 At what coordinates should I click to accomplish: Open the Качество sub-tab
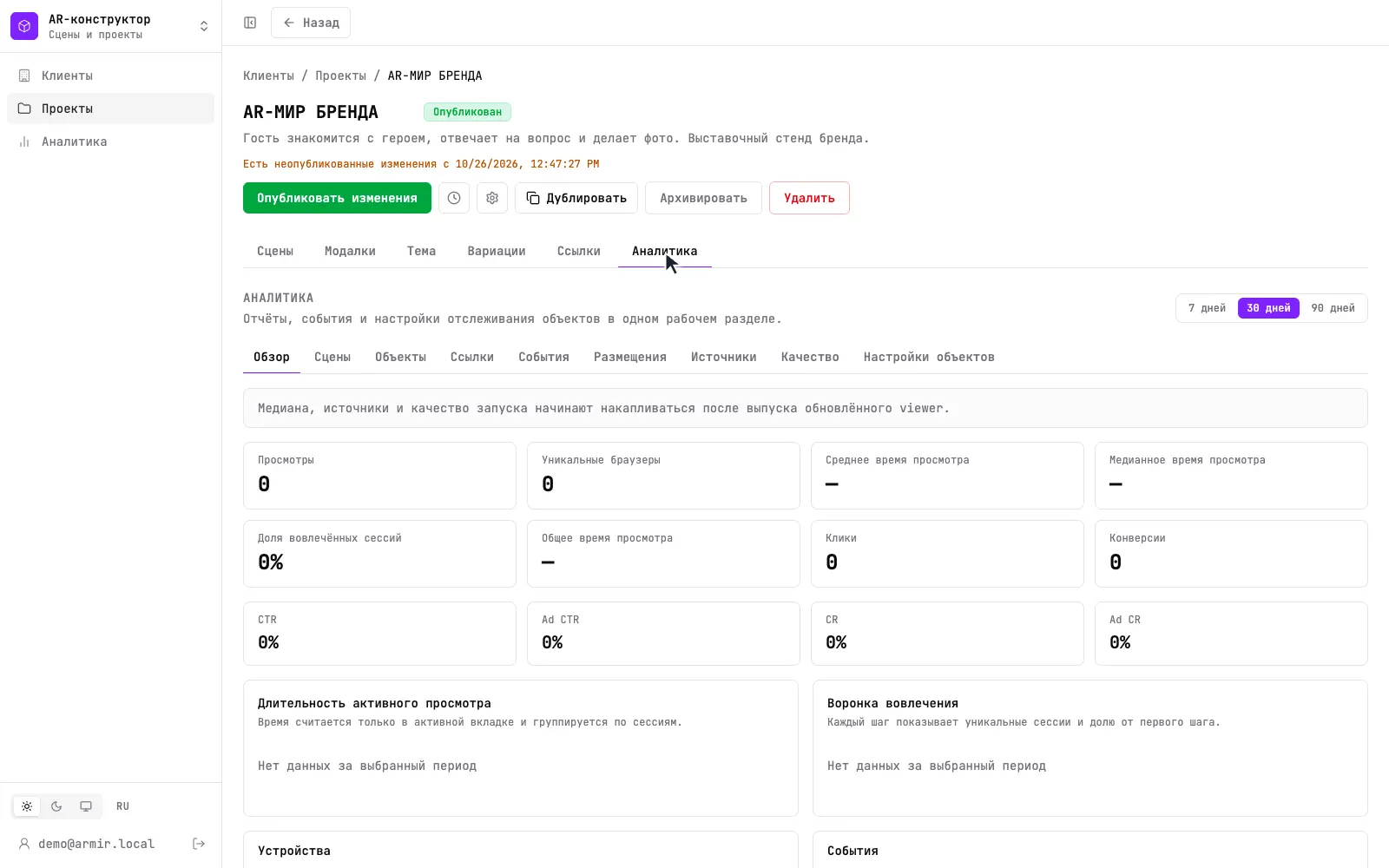tap(810, 357)
